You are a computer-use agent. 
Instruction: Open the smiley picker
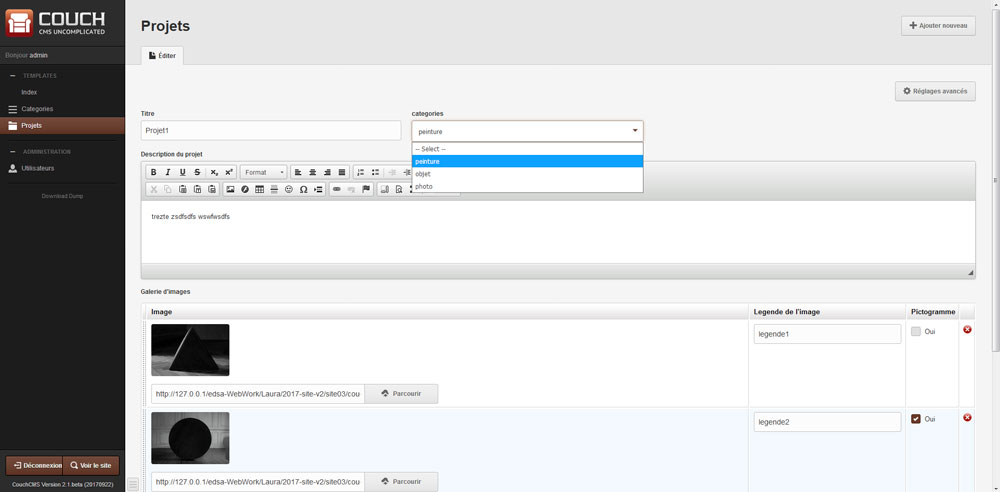click(x=289, y=189)
